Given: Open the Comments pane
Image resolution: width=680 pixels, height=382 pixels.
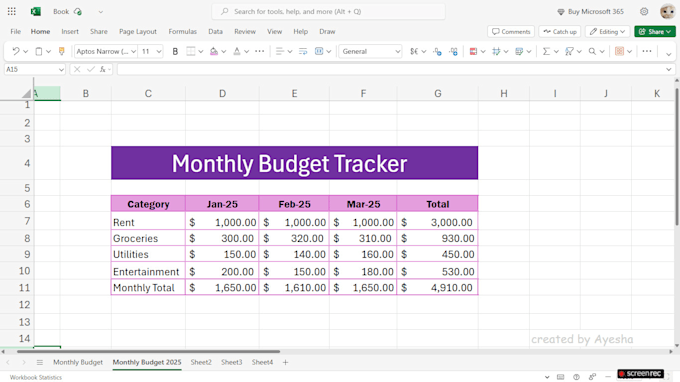Looking at the screenshot, I should pos(511,32).
